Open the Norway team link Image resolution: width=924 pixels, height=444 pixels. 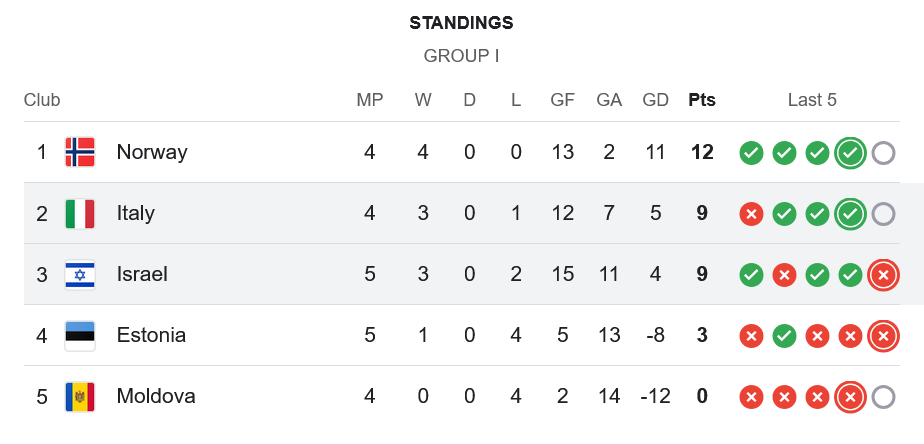(152, 152)
